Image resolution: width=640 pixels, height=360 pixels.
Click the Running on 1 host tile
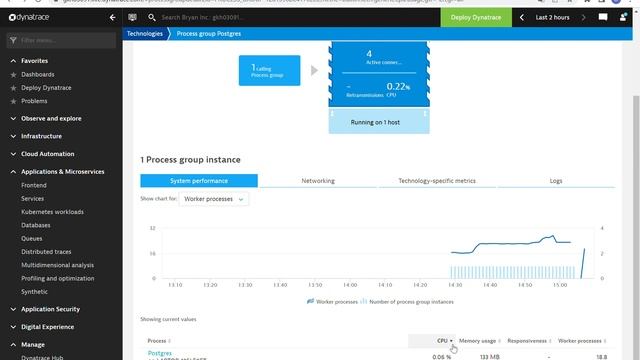pyautogui.click(x=379, y=122)
